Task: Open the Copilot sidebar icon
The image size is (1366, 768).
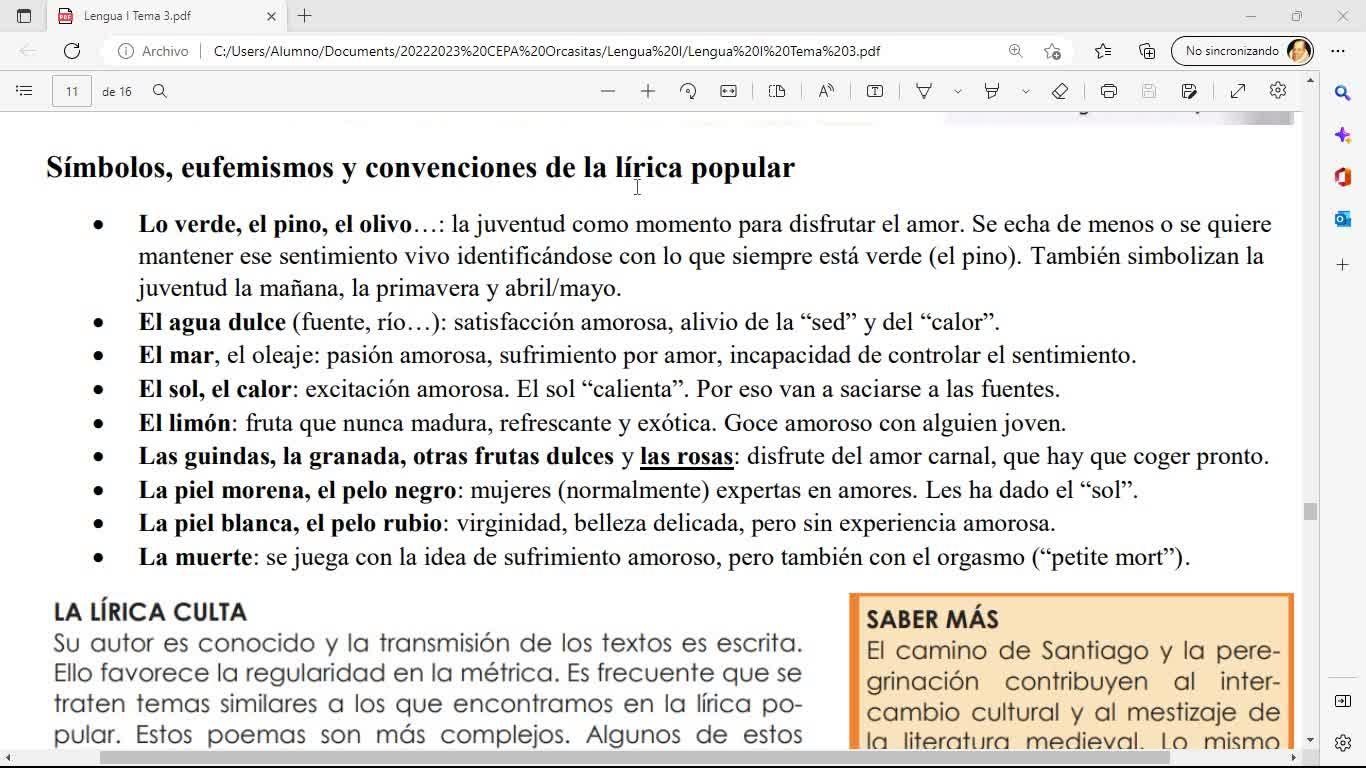Action: click(1343, 135)
